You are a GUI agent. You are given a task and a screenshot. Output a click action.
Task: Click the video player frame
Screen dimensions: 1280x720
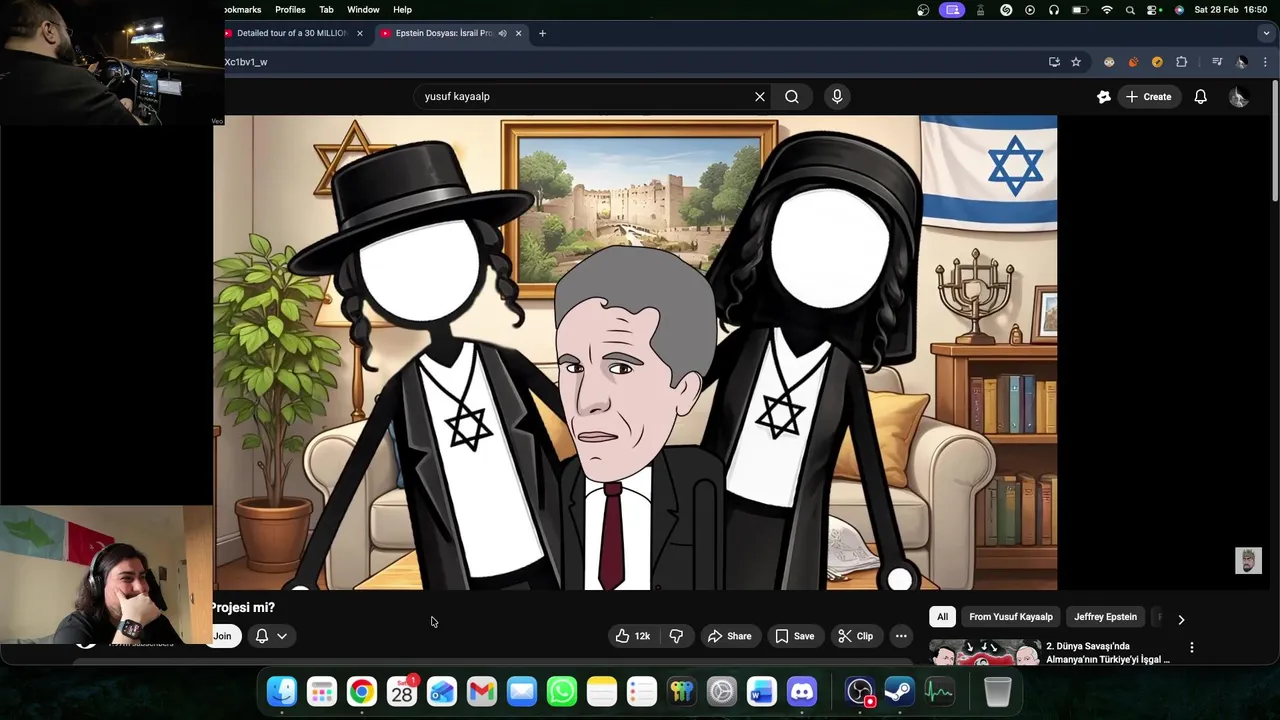[x=635, y=353]
